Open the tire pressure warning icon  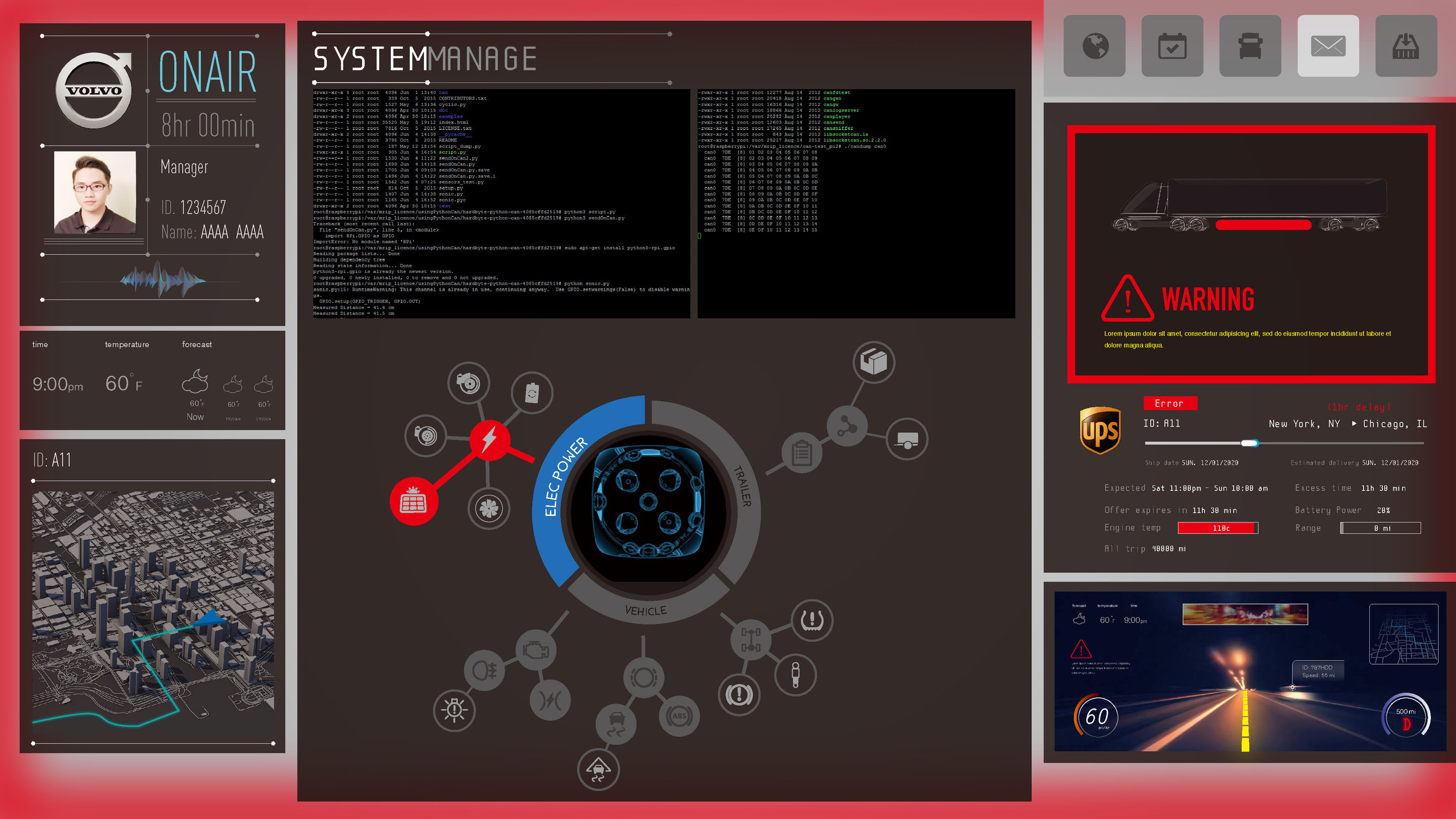[x=812, y=621]
